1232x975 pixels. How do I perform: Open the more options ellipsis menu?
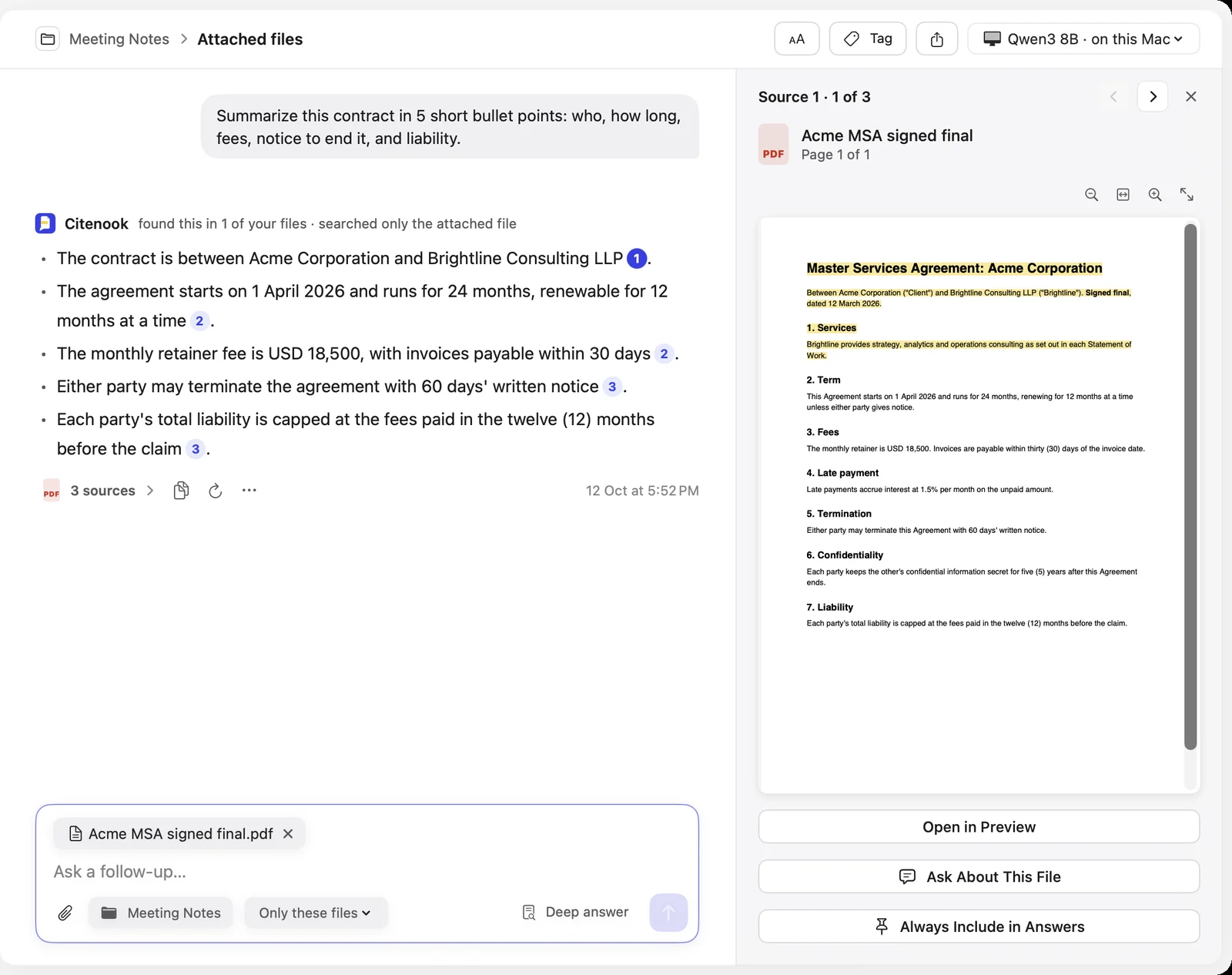(x=249, y=490)
